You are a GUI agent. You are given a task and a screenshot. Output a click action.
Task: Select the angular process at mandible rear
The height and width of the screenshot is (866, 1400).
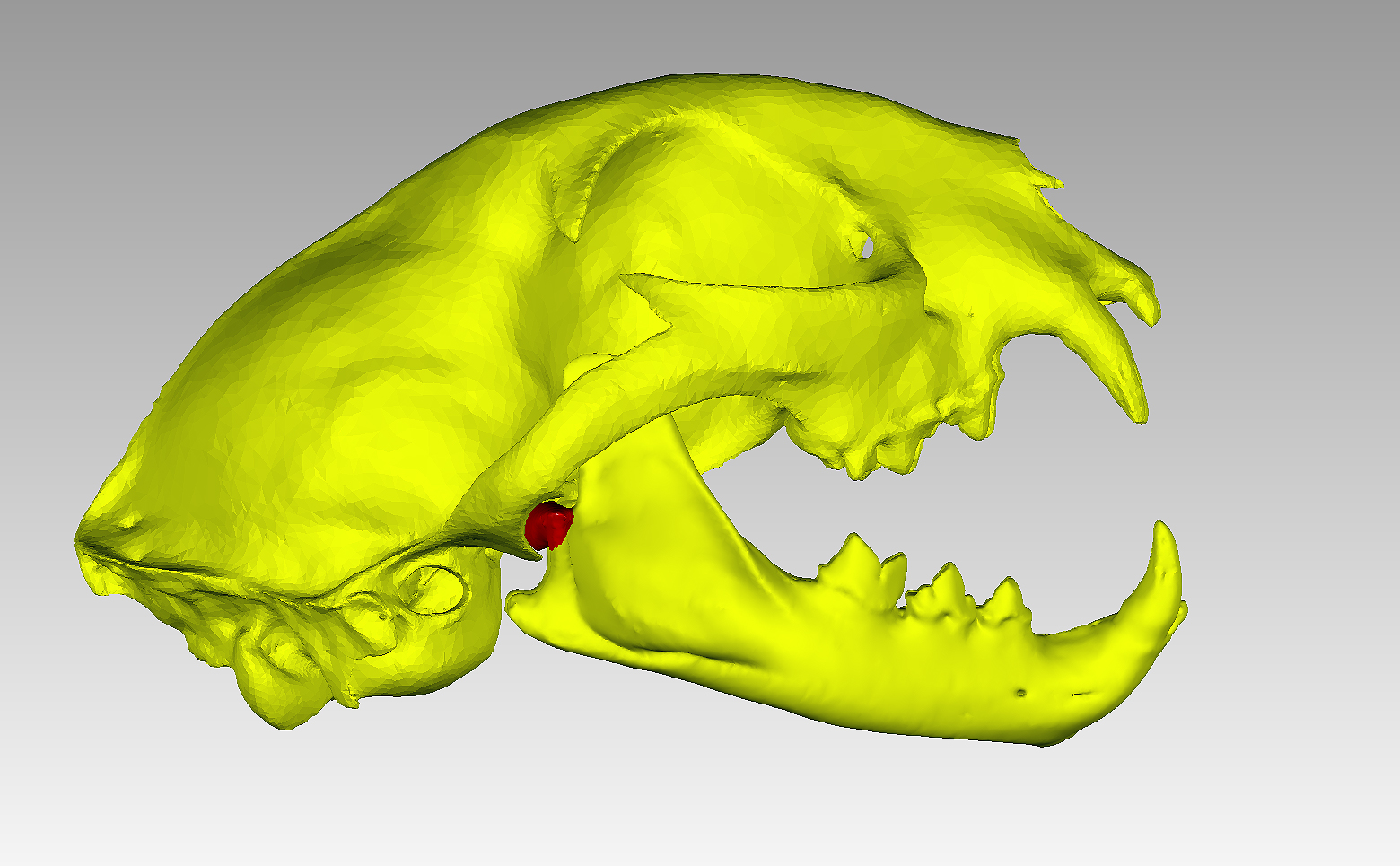(525, 597)
